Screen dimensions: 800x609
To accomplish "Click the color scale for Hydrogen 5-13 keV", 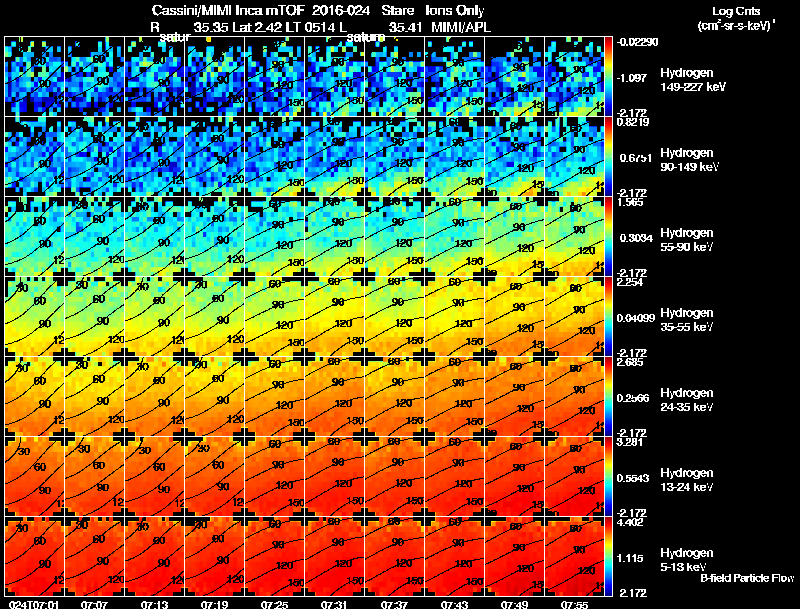I will click(x=608, y=556).
